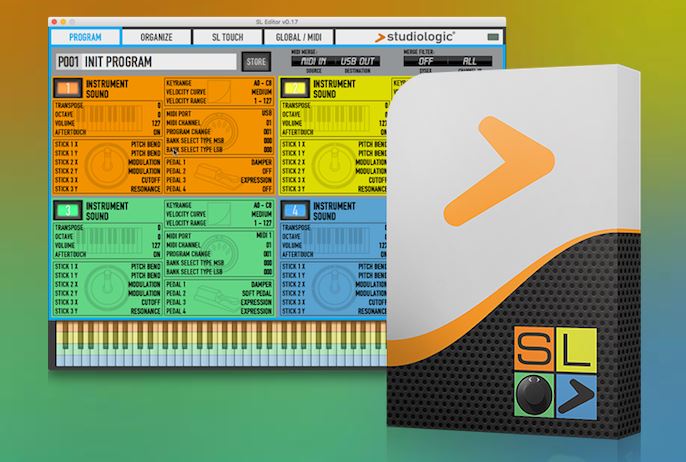Click zone 3 INSTRUMENT SOUND name
The width and height of the screenshot is (686, 462).
click(x=107, y=211)
